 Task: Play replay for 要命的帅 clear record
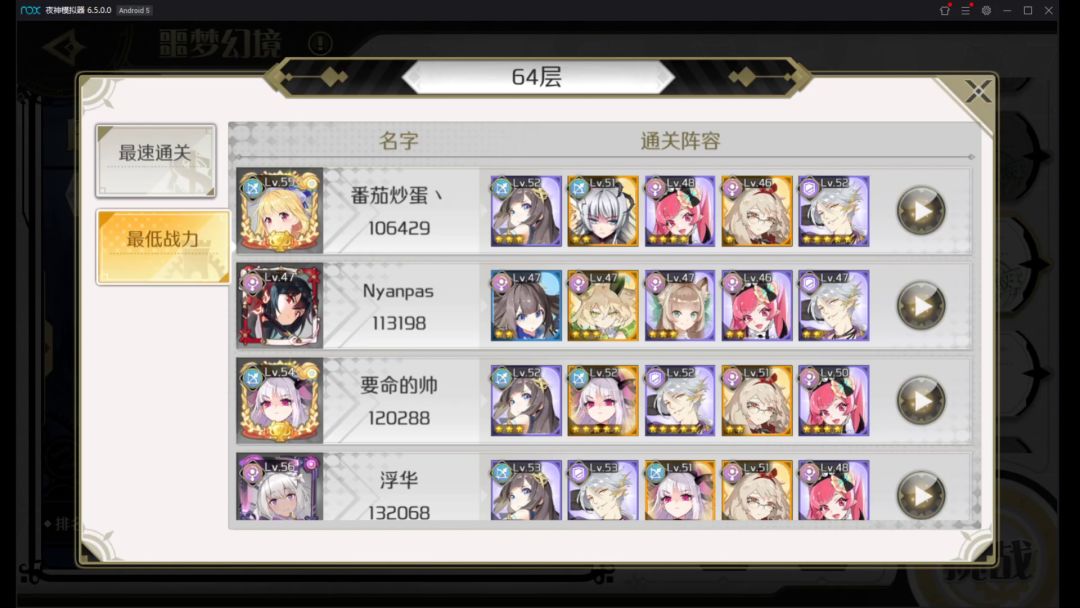(x=921, y=401)
